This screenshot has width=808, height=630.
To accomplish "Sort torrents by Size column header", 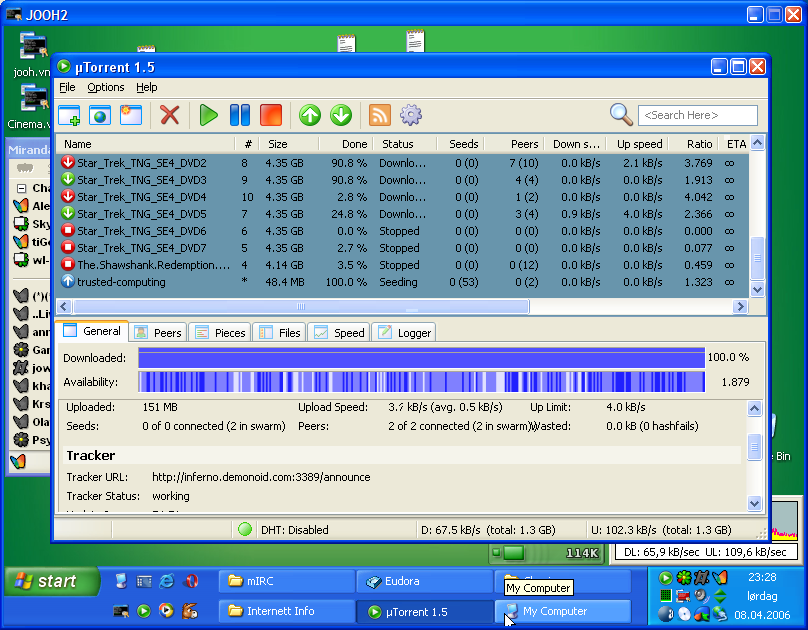I will click(x=289, y=144).
